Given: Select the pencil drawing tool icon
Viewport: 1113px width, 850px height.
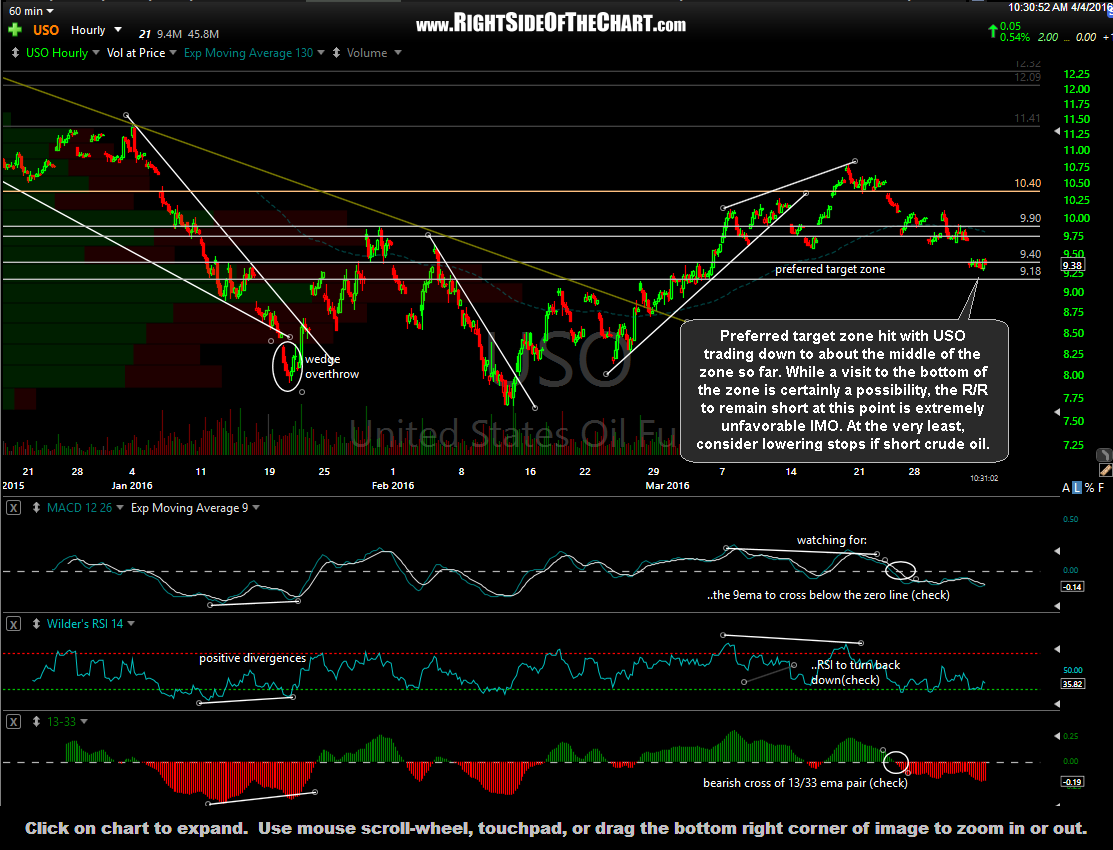Looking at the screenshot, I should click(1104, 469).
